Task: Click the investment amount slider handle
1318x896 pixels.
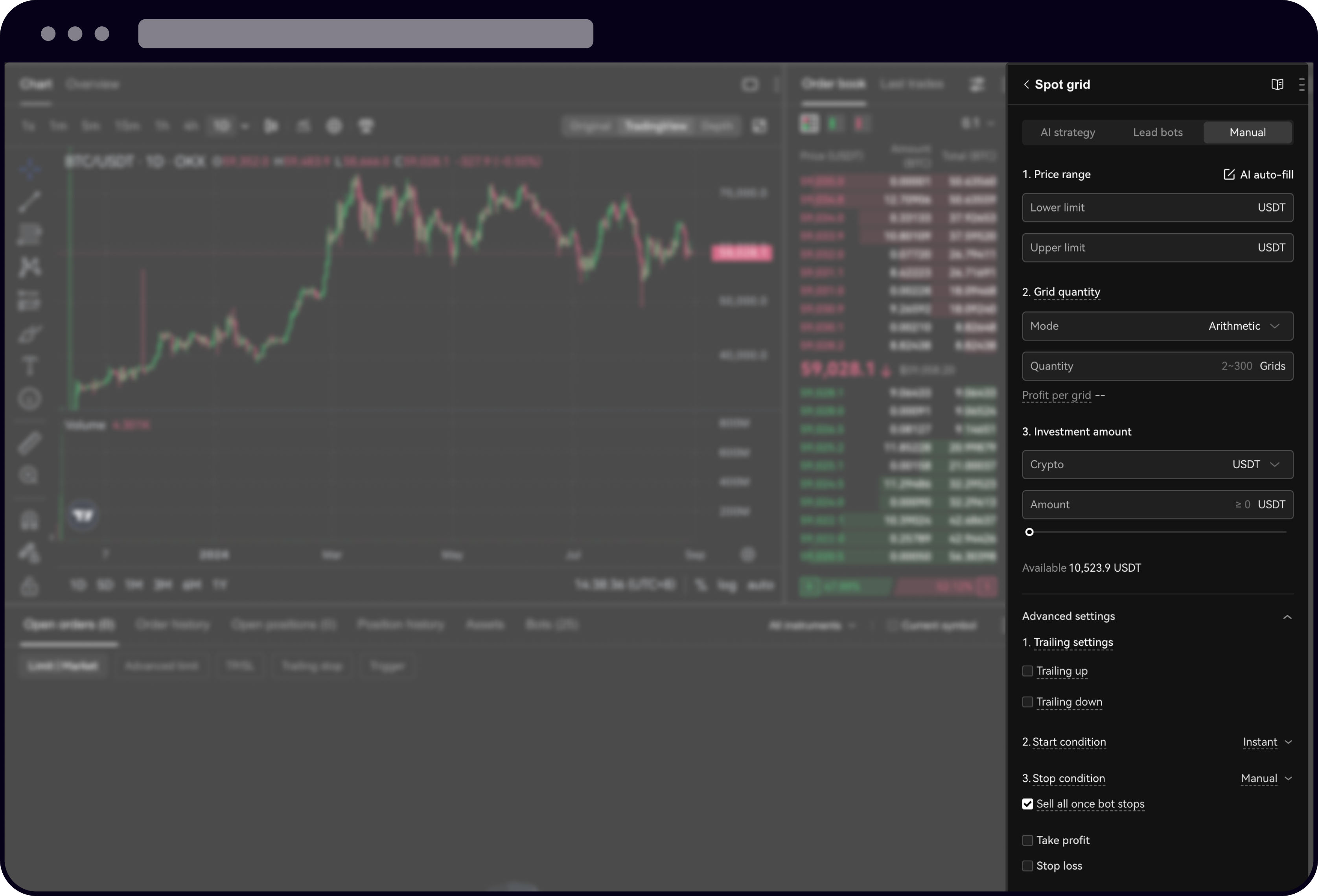Action: (x=1029, y=532)
